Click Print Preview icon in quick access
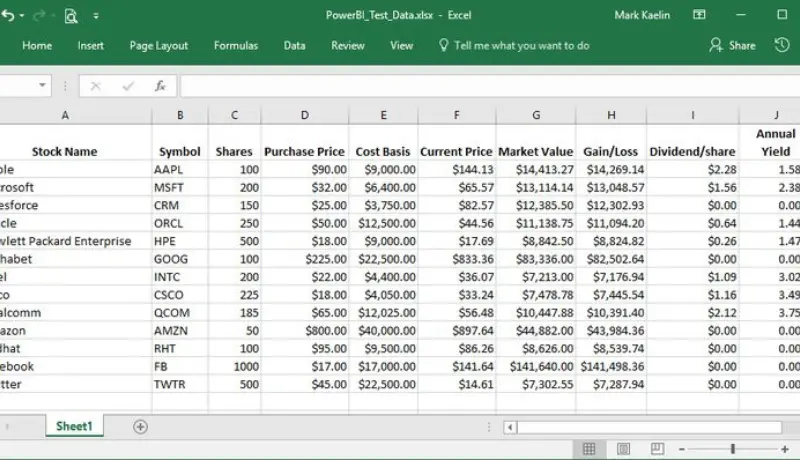Screen dimensions: 800x460 pos(71,16)
